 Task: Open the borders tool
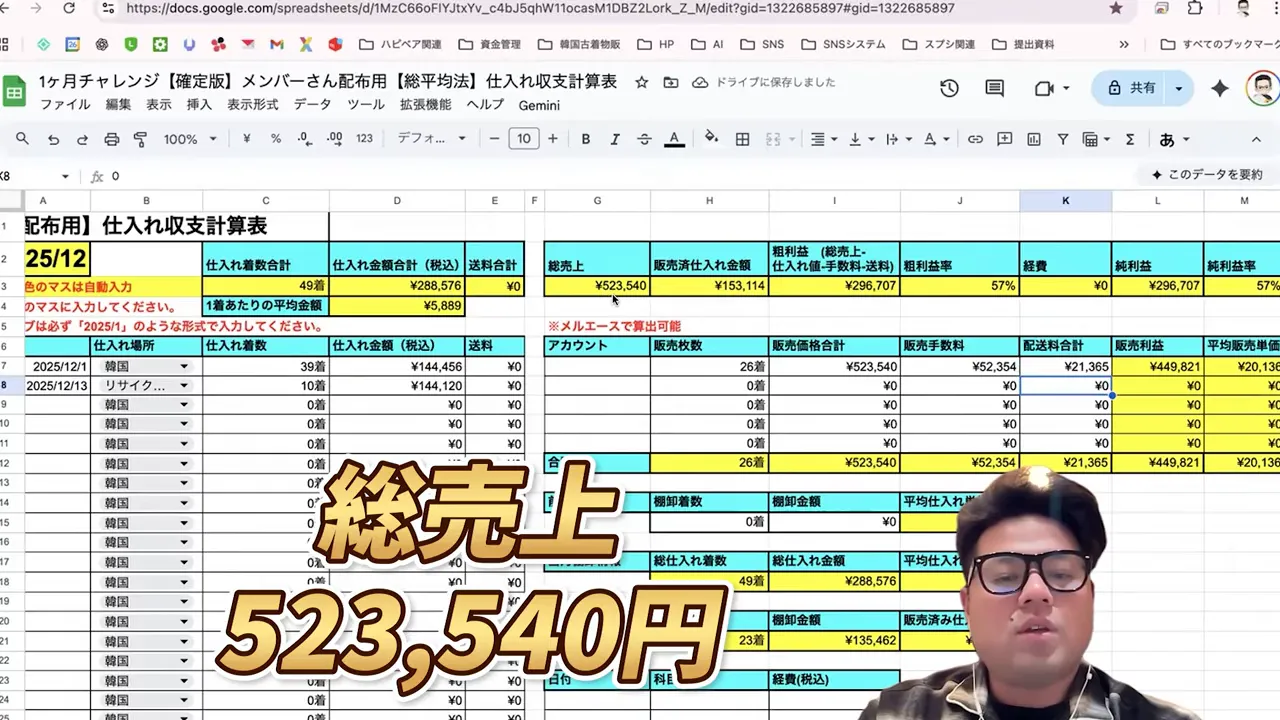743,139
